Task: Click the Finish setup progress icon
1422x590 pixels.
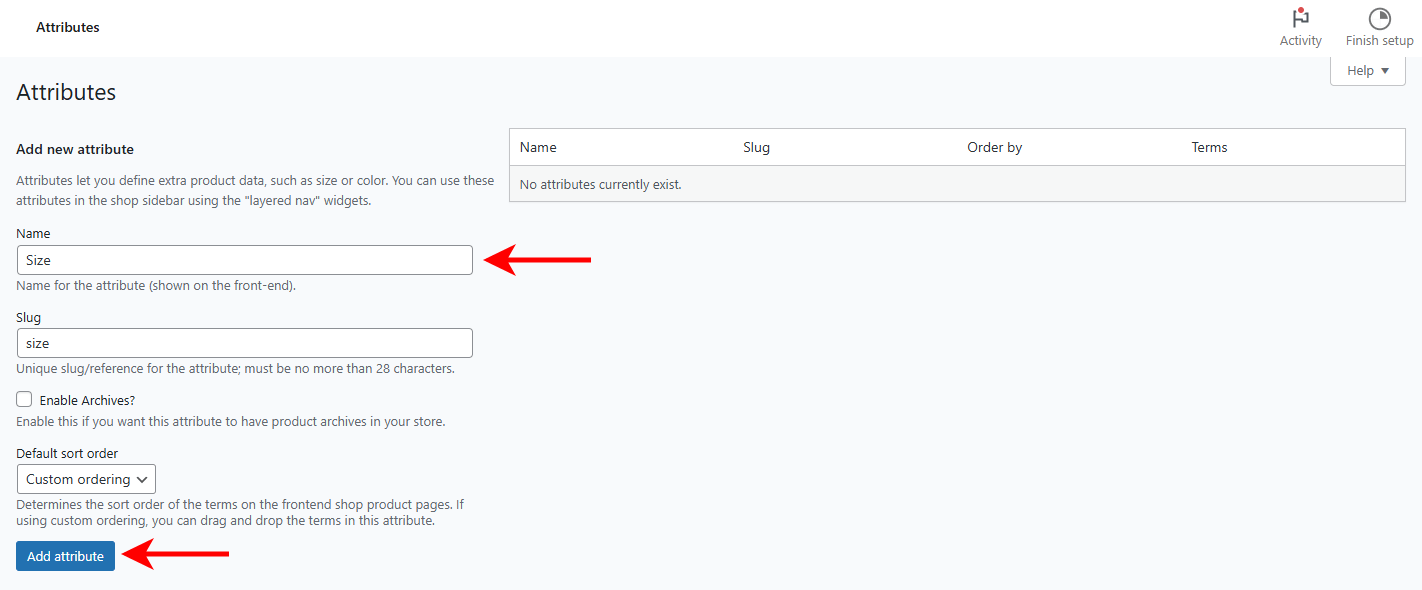Action: click(x=1379, y=18)
